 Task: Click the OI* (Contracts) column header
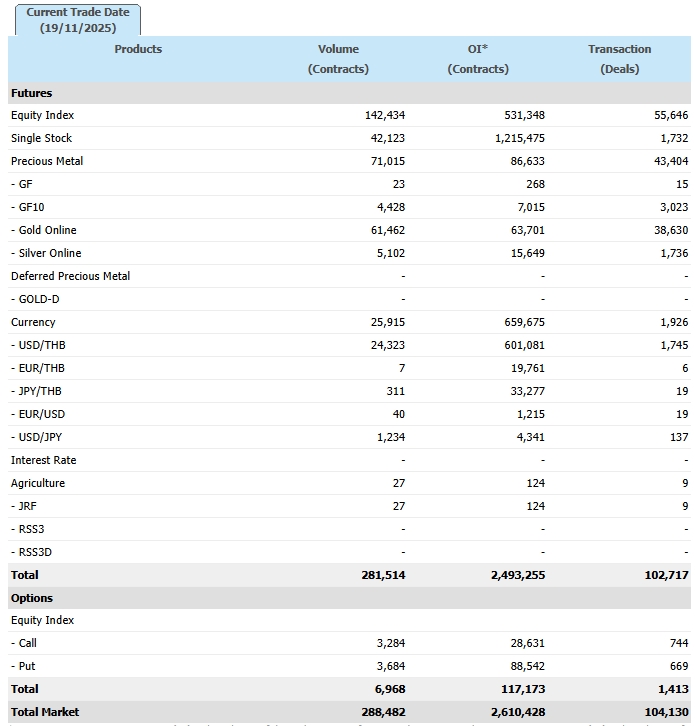tap(478, 59)
